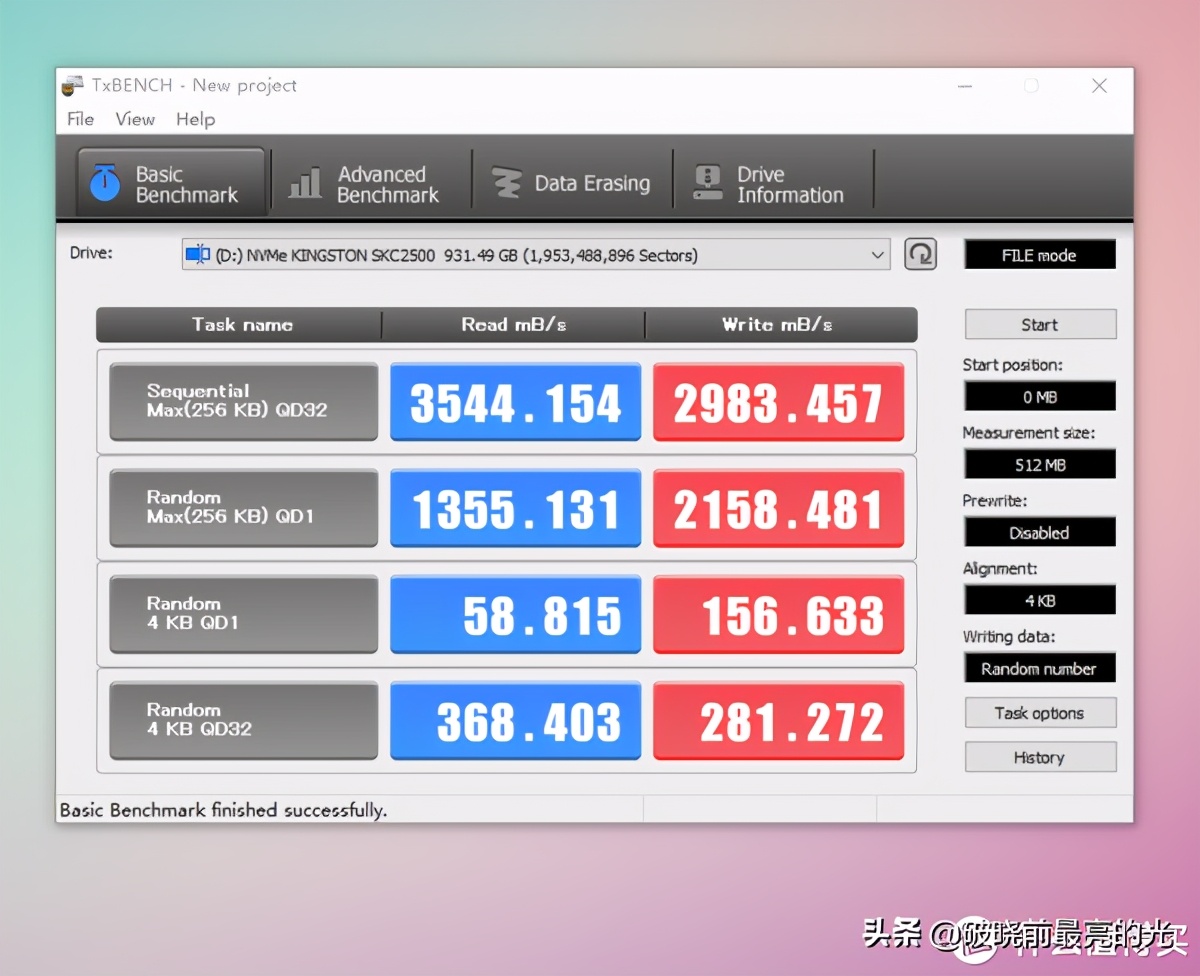The height and width of the screenshot is (976, 1200).
Task: Open the Drive Information disk icon
Action: [x=707, y=180]
